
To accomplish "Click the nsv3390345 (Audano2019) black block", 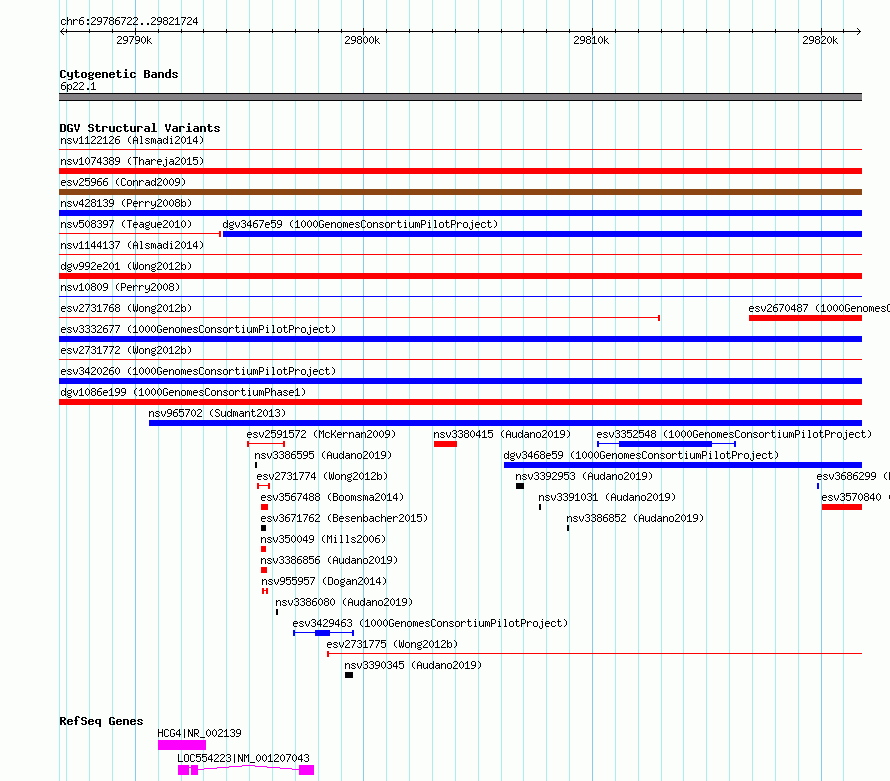I will point(349,675).
